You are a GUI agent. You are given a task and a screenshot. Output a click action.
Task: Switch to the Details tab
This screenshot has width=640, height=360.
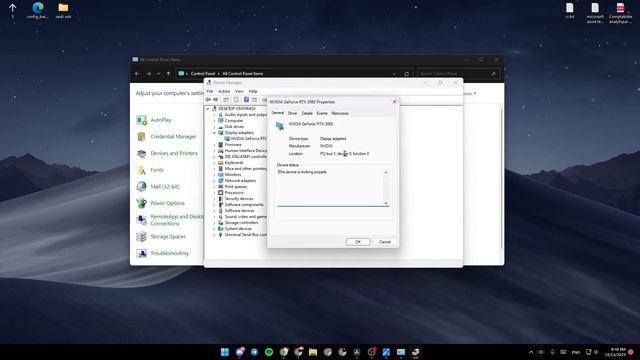[x=307, y=113]
